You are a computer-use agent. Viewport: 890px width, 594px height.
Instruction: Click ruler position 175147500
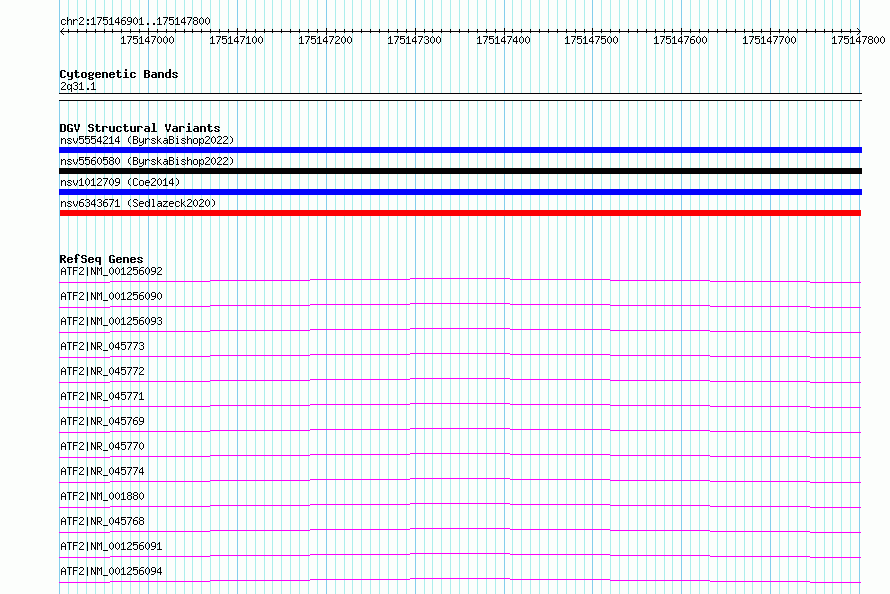tap(591, 40)
